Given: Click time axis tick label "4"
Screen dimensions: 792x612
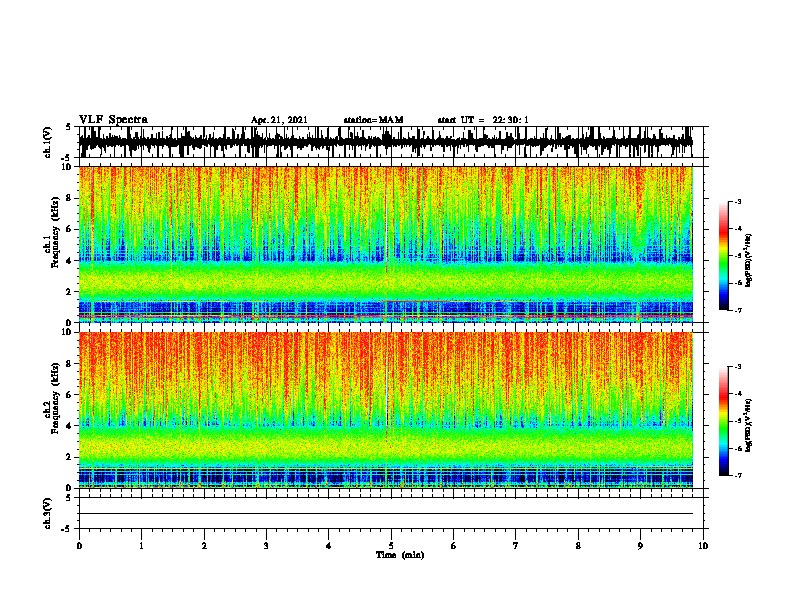Looking at the screenshot, I should coord(329,546).
